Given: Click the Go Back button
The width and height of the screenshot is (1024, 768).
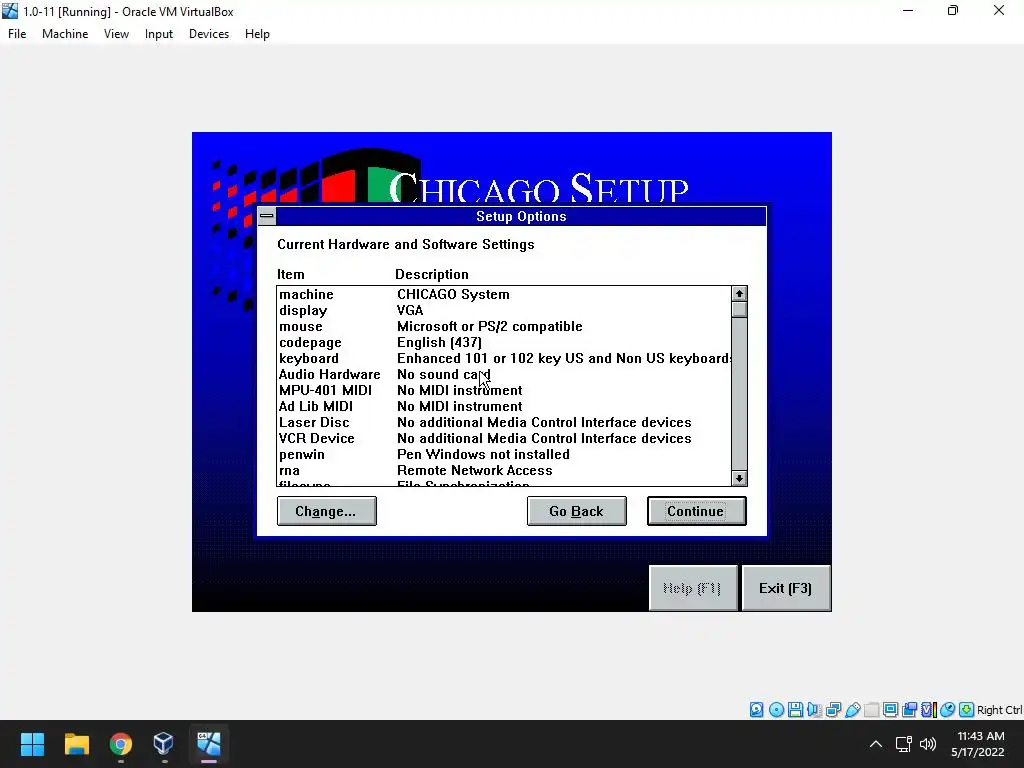Looking at the screenshot, I should 577,511.
